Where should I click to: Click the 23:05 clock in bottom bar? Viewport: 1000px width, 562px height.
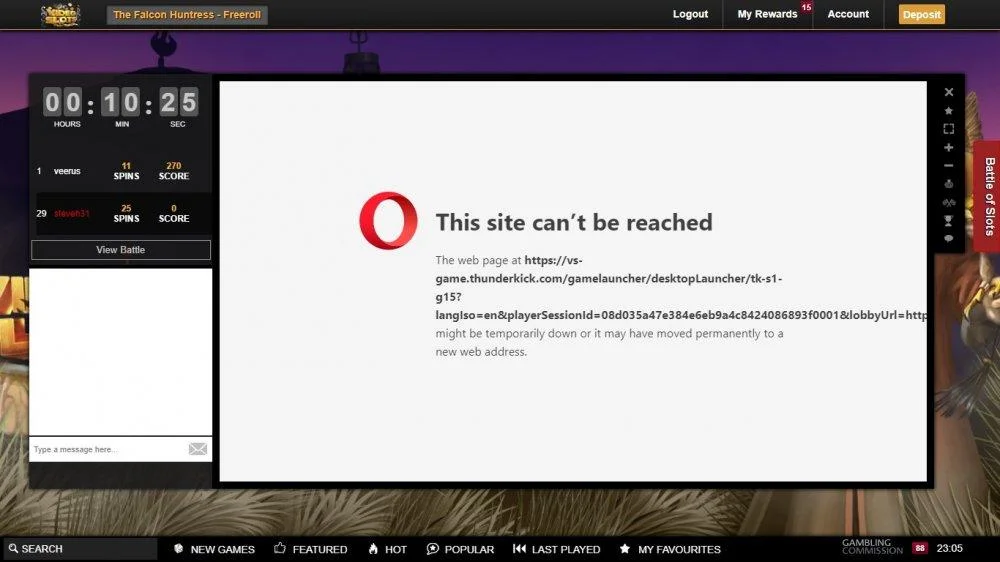(x=950, y=548)
